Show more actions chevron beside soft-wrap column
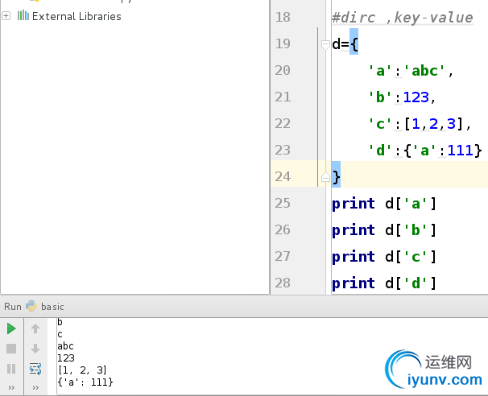Image resolution: width=488 pixels, height=396 pixels. click(x=36, y=387)
